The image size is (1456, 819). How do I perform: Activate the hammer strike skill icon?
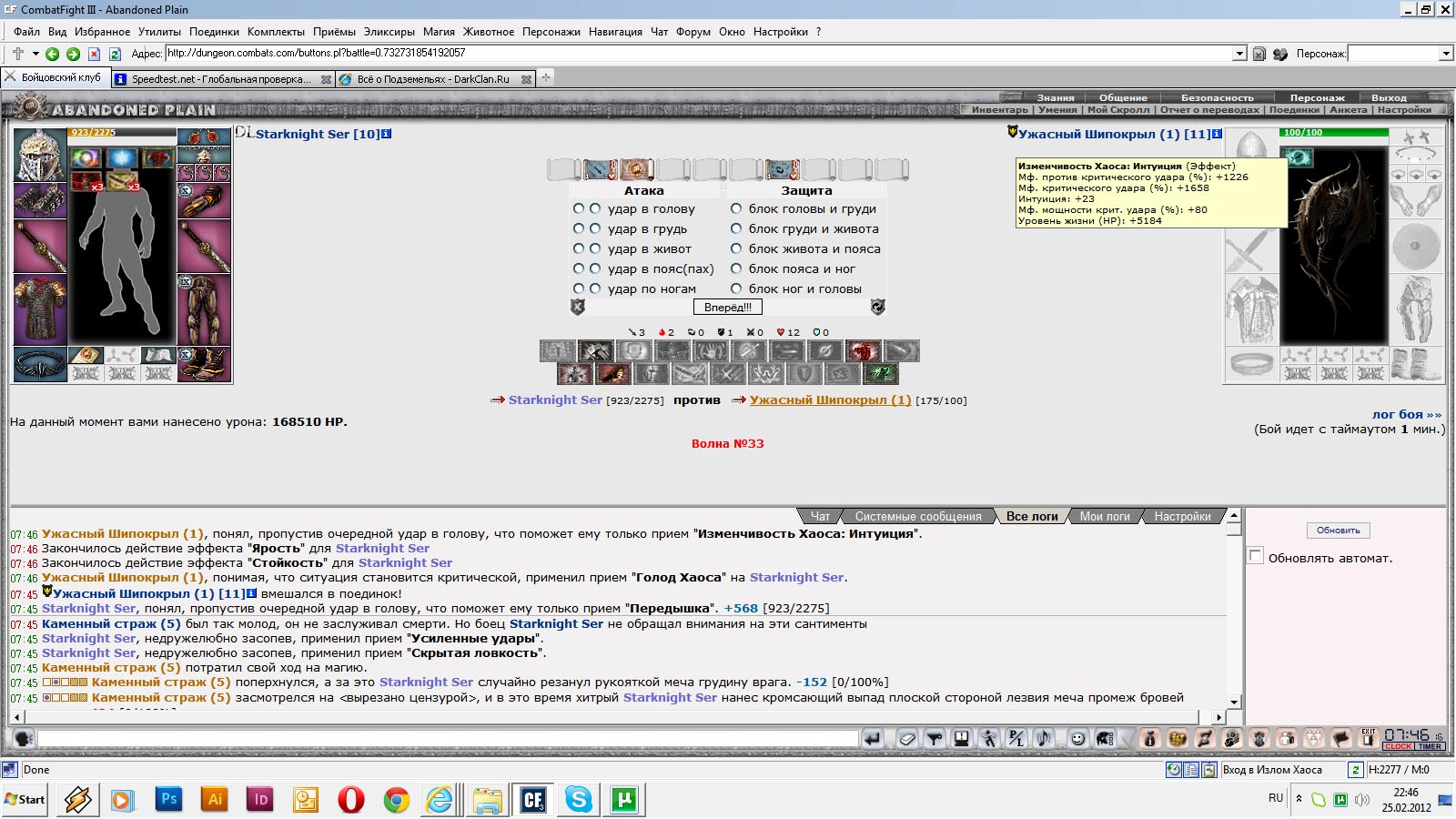click(596, 351)
